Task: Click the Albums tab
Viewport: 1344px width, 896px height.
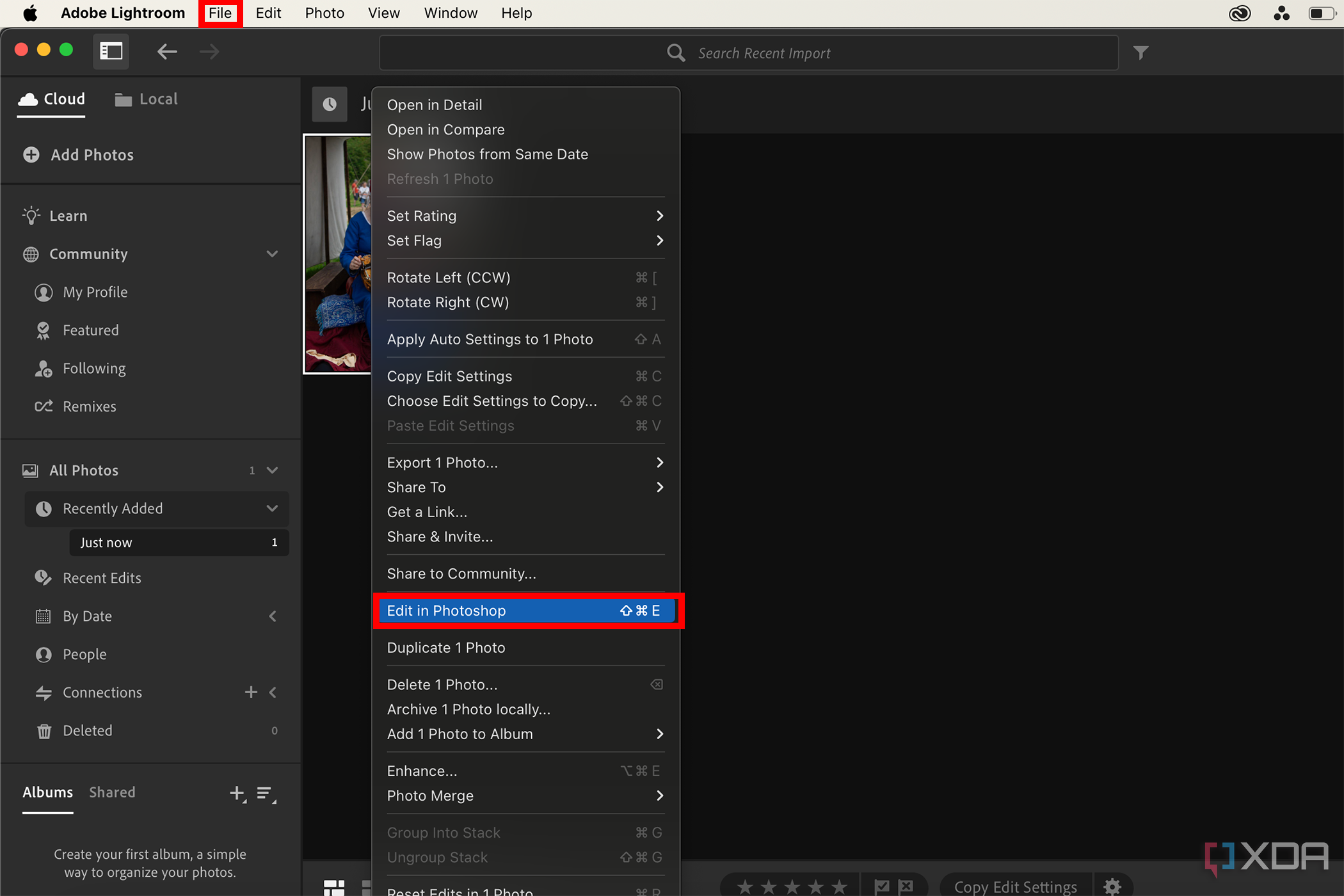Action: click(48, 791)
